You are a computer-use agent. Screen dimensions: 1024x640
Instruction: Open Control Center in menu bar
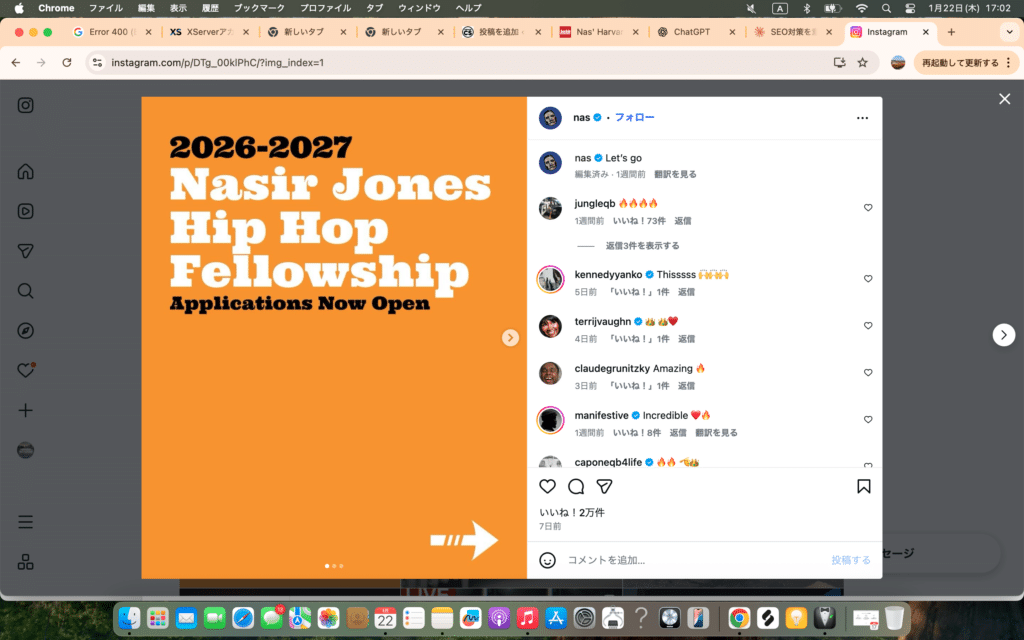pos(910,8)
